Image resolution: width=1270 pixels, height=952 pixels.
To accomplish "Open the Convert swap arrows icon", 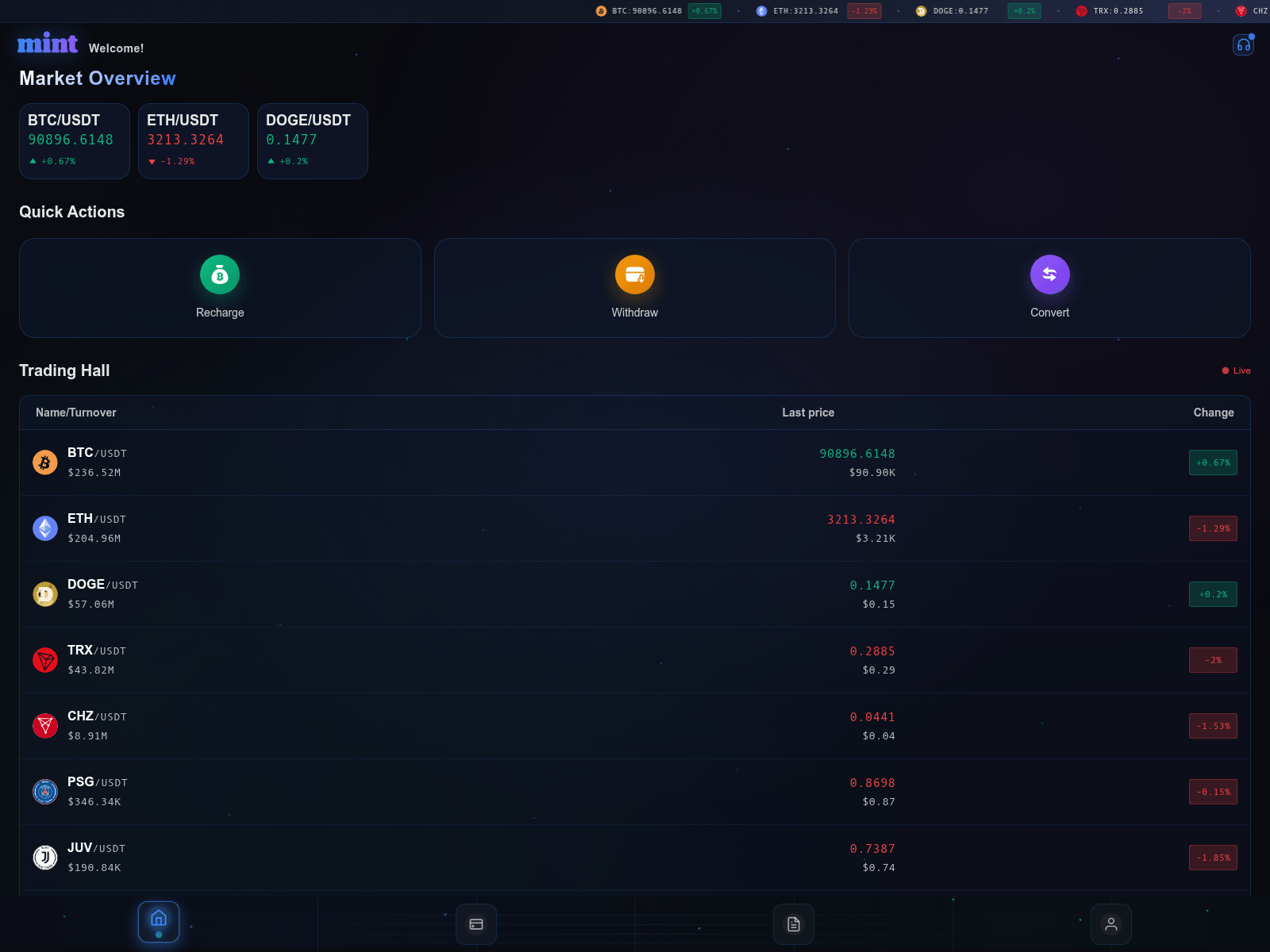I will point(1049,274).
